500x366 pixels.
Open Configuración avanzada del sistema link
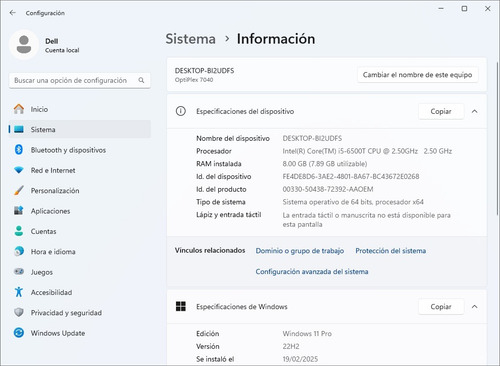[x=312, y=272]
